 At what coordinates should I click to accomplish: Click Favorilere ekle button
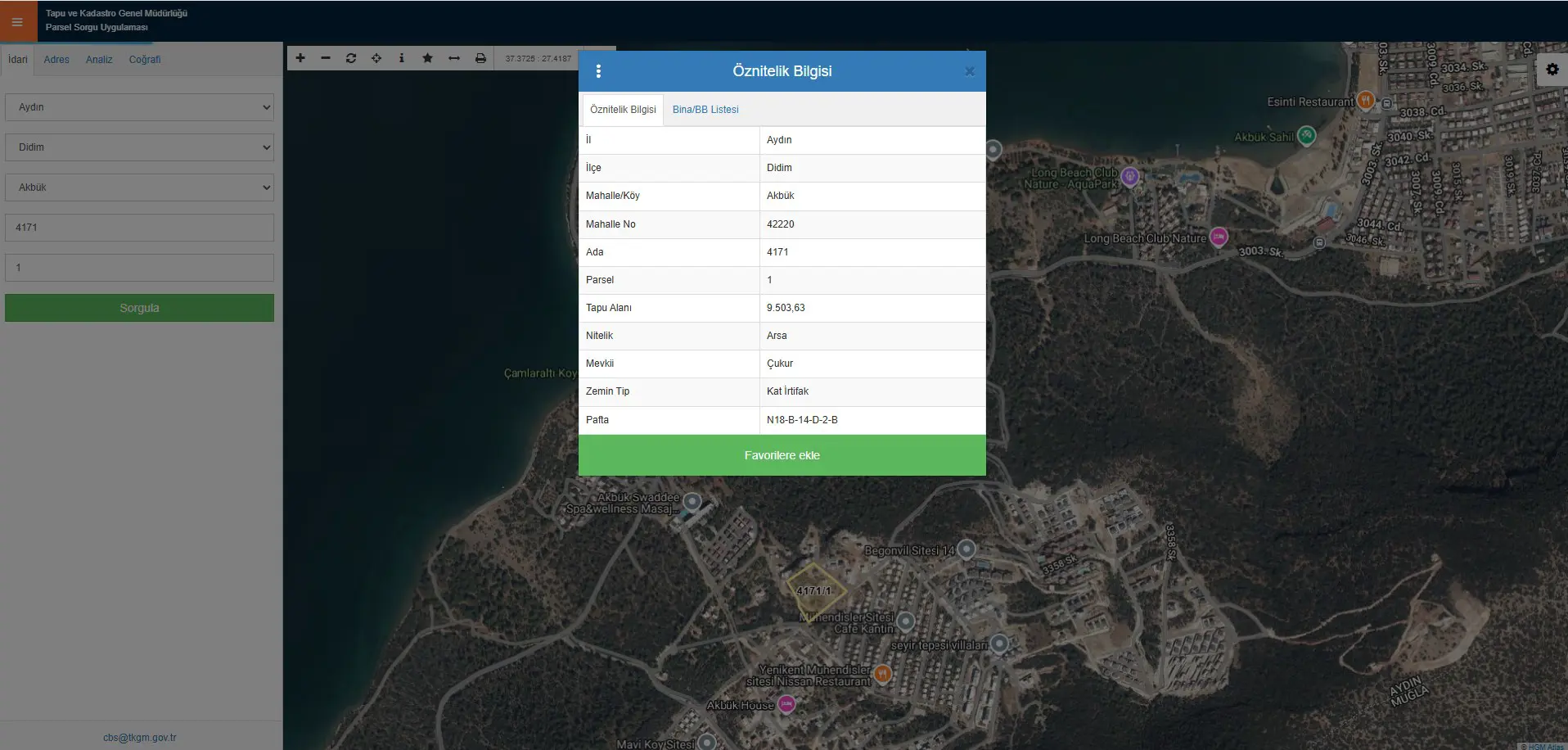tap(782, 455)
